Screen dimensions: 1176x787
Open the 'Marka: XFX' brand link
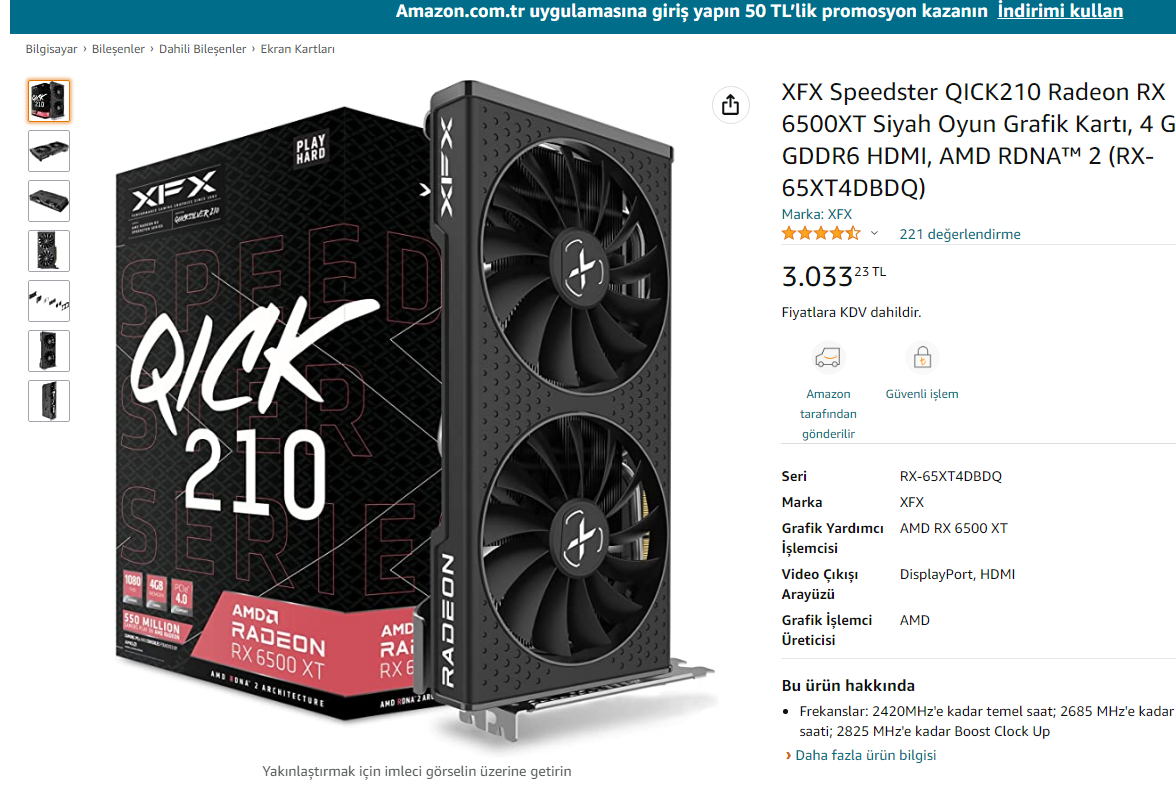pos(816,214)
